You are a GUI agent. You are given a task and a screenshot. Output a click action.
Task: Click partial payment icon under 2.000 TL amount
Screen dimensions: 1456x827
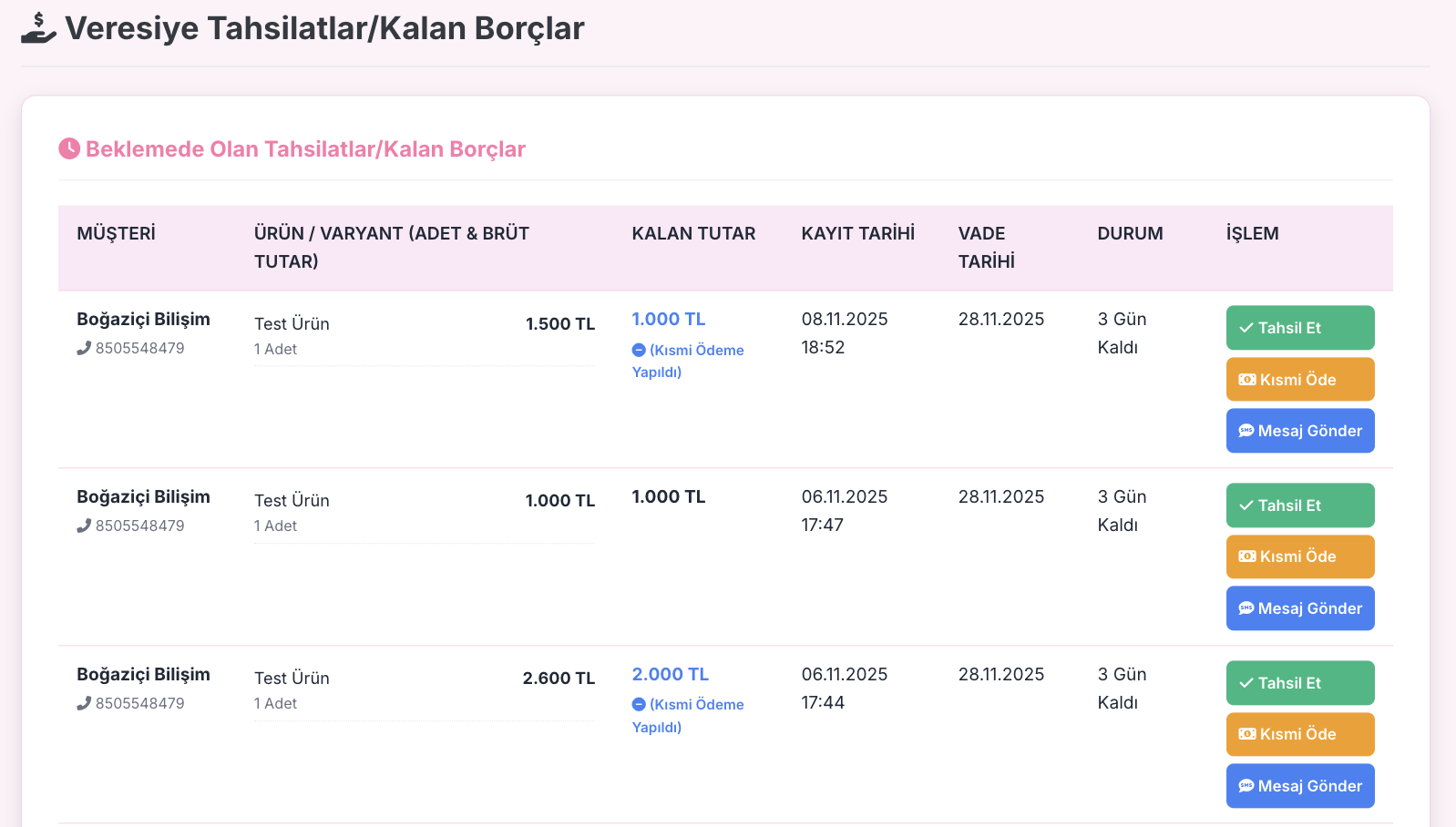coord(639,704)
